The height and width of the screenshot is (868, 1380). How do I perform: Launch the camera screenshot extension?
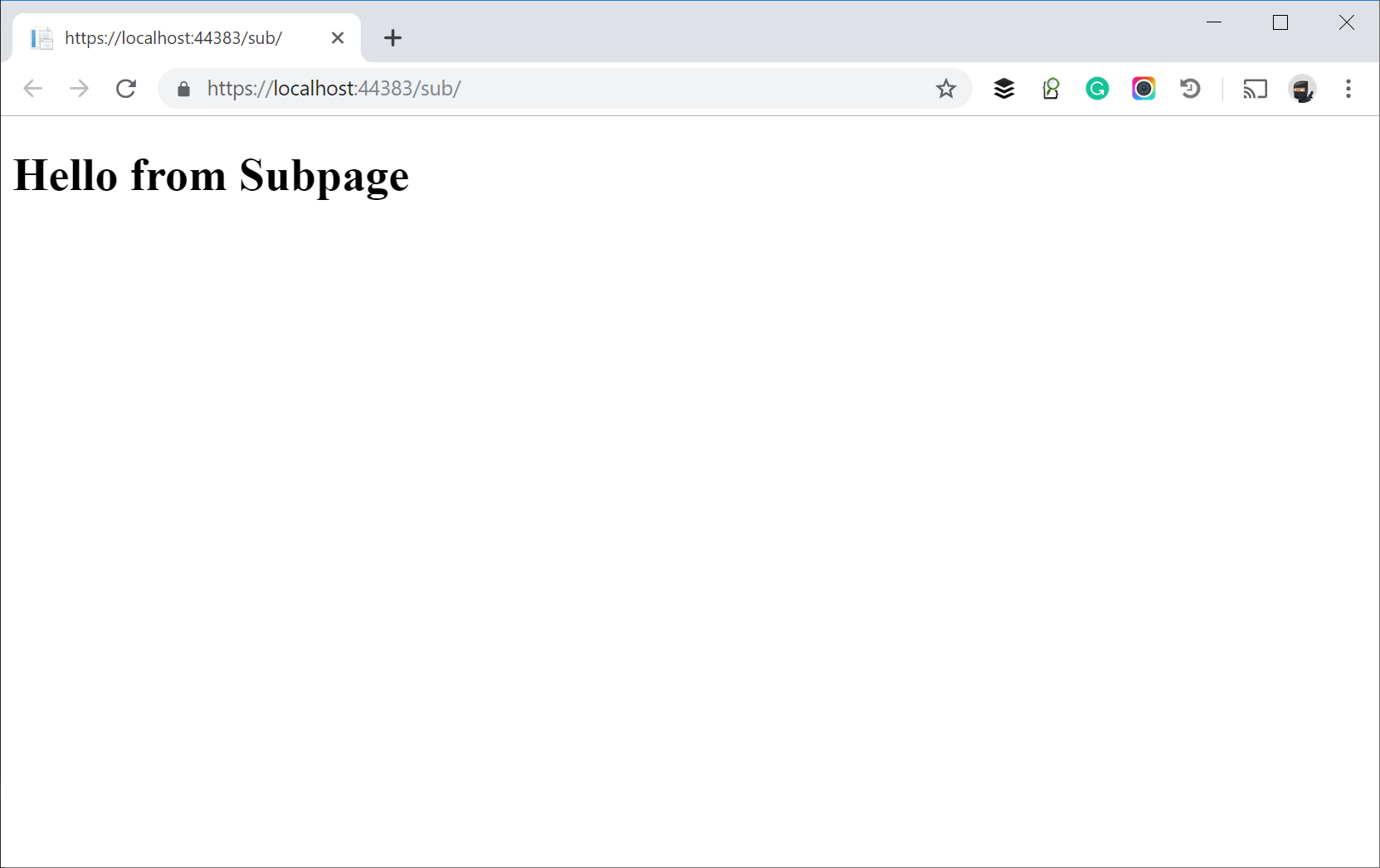[x=1143, y=89]
